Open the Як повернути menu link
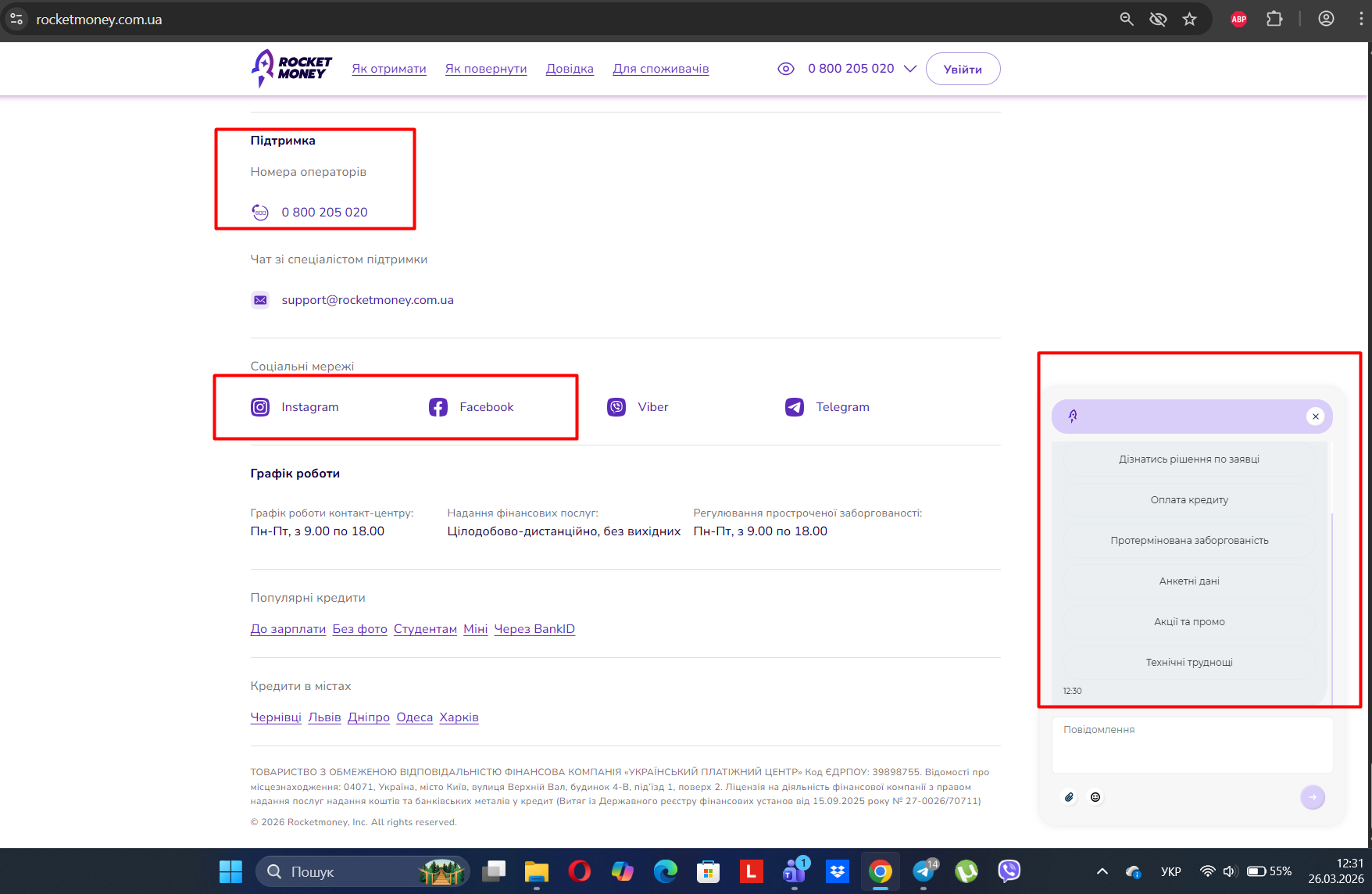 point(486,69)
